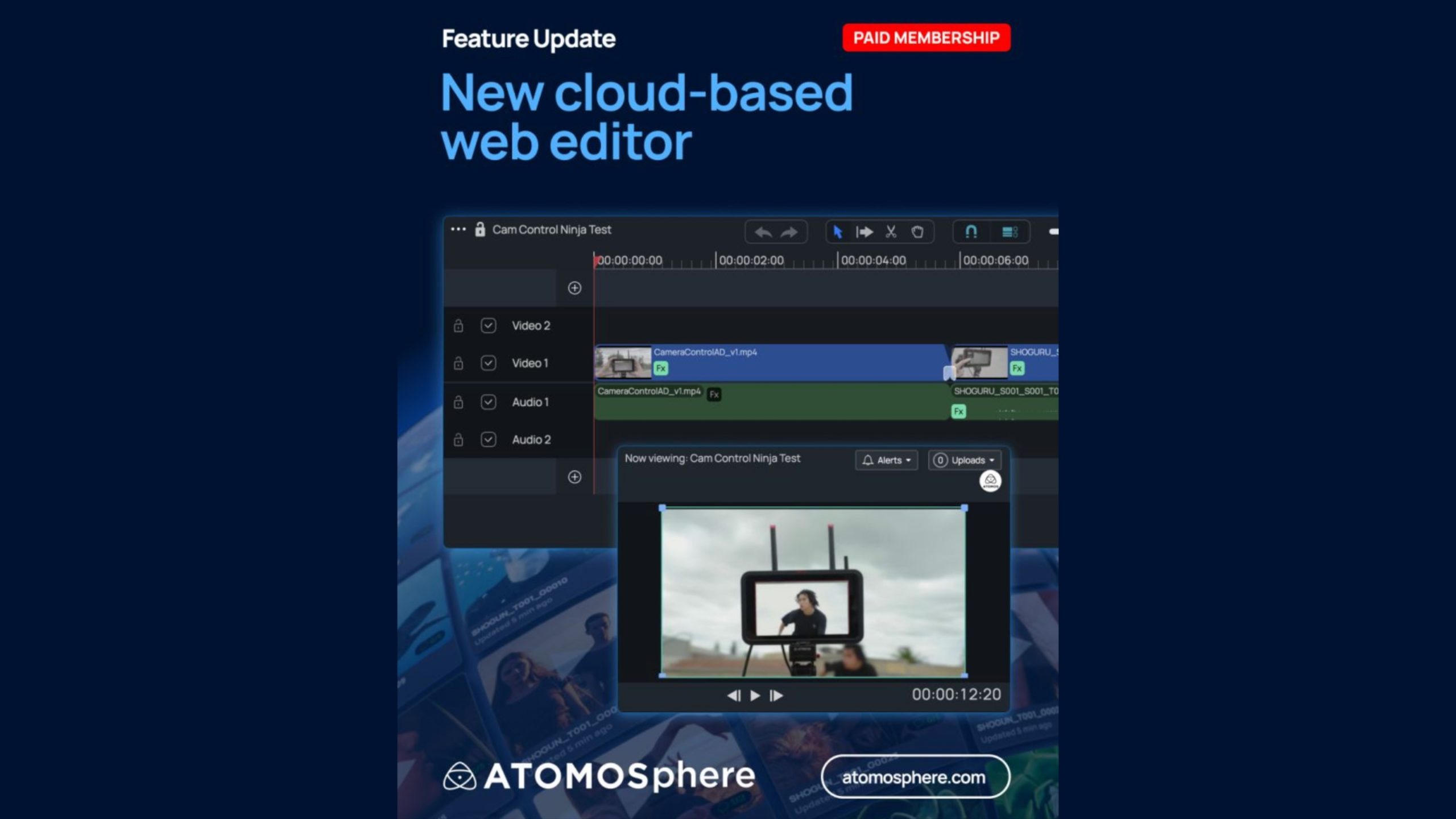This screenshot has width=1456, height=819.
Task: Toggle the Video 1 track checkbox
Action: click(488, 363)
